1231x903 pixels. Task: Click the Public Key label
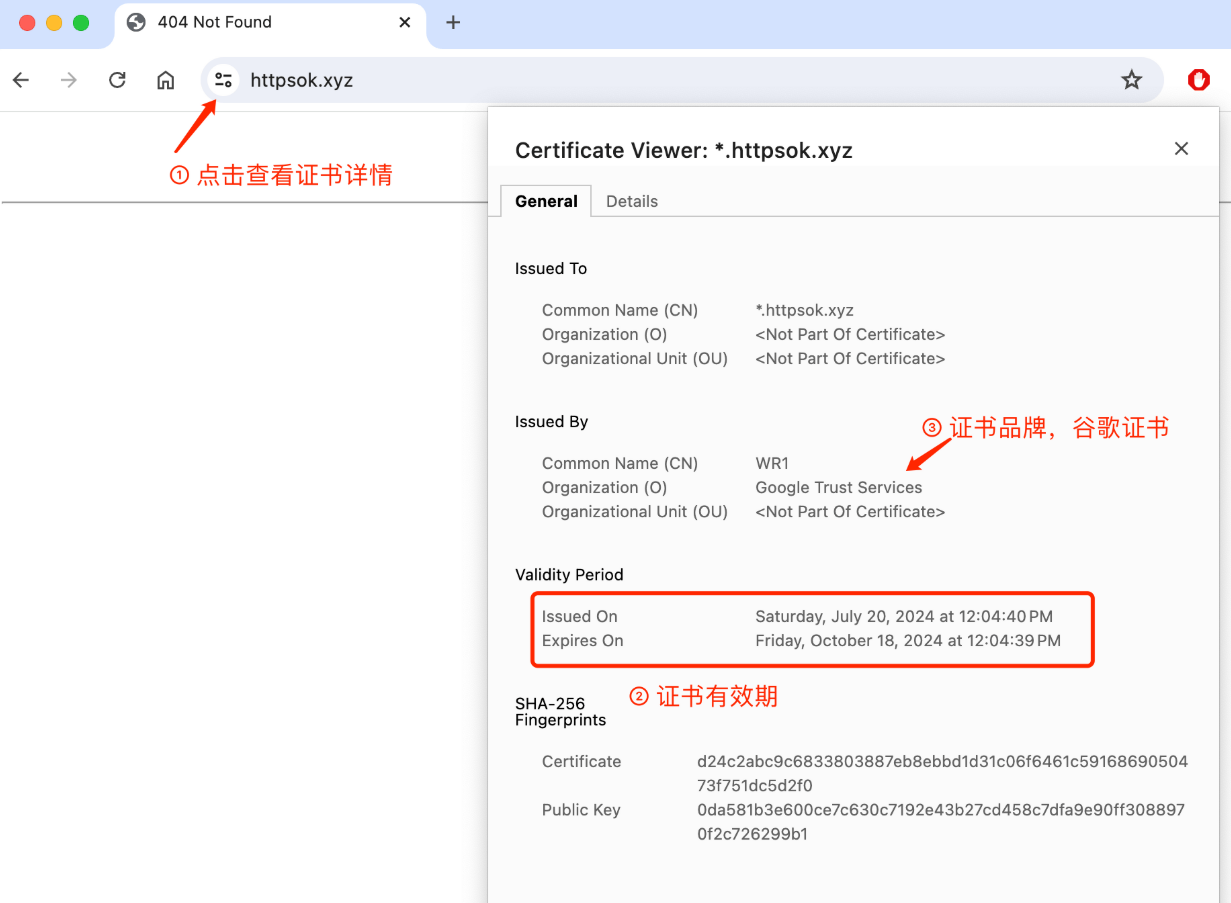click(x=581, y=809)
